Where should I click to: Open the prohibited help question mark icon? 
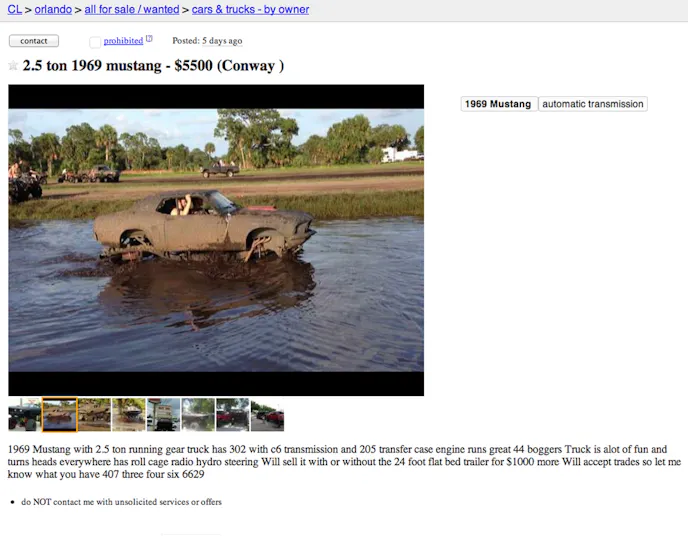[x=149, y=39]
